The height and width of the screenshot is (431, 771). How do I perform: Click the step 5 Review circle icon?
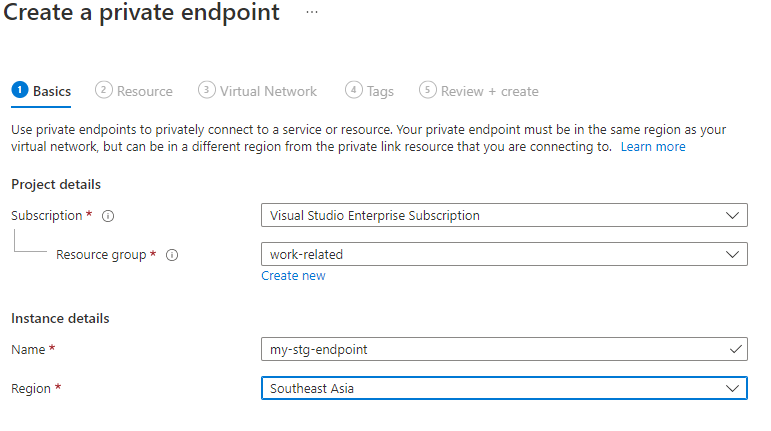tap(427, 90)
